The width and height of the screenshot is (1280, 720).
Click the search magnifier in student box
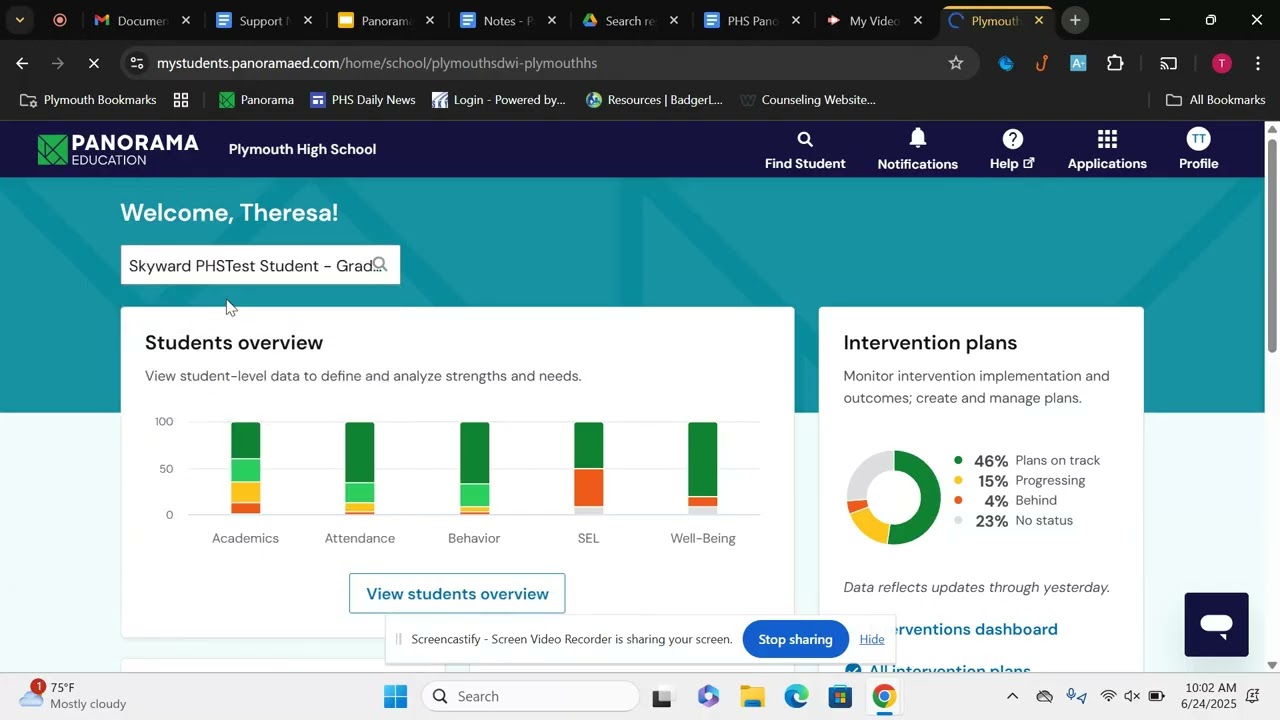[380, 265]
